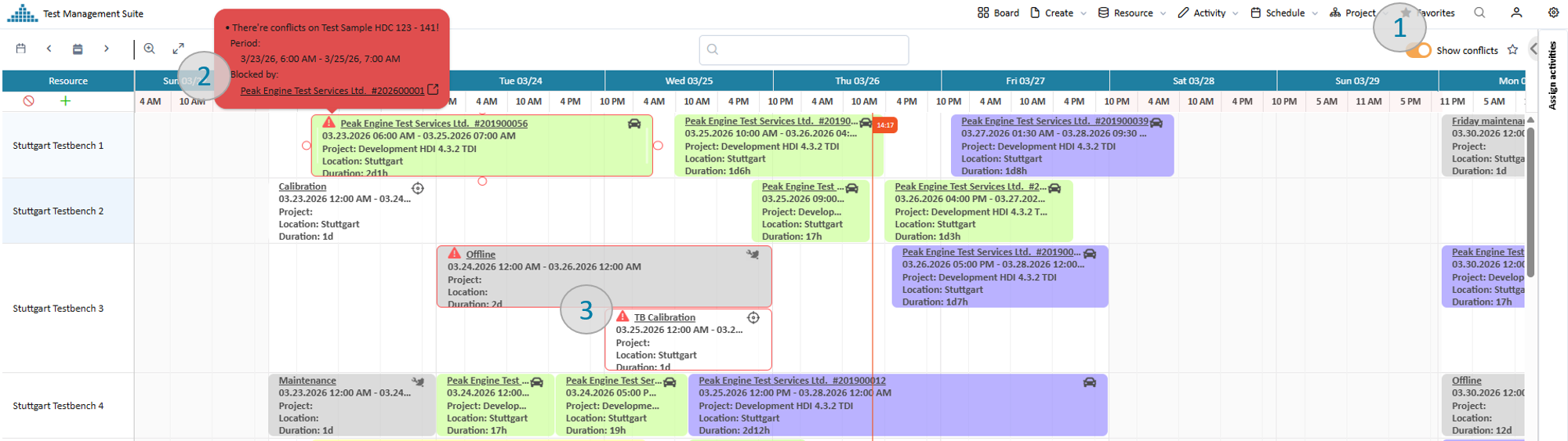Open the Maintenance activity on Testbench 4
This screenshot has height=441, width=1568.
pyautogui.click(x=307, y=381)
